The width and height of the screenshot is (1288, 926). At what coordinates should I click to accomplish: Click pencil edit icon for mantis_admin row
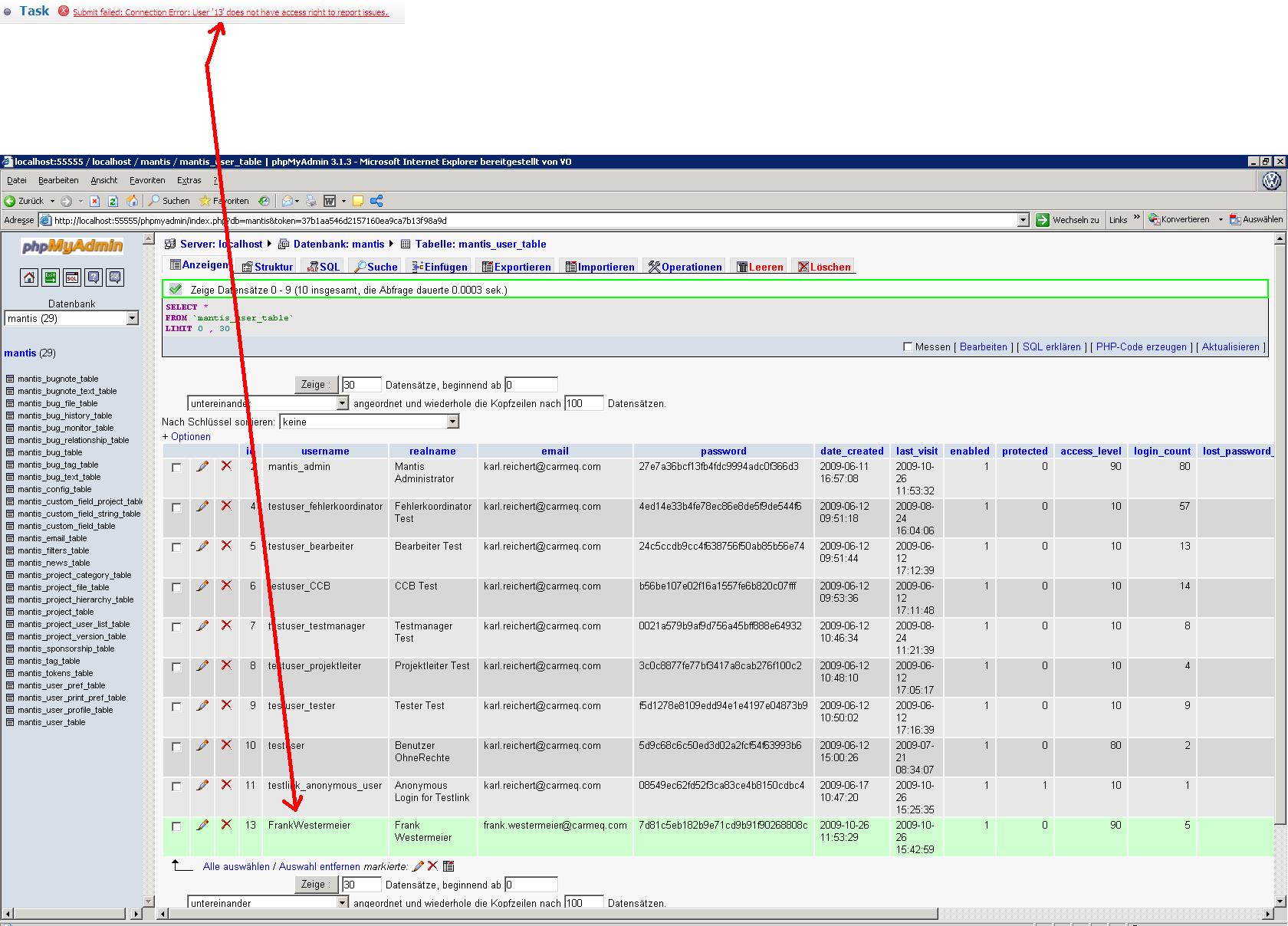coord(202,466)
